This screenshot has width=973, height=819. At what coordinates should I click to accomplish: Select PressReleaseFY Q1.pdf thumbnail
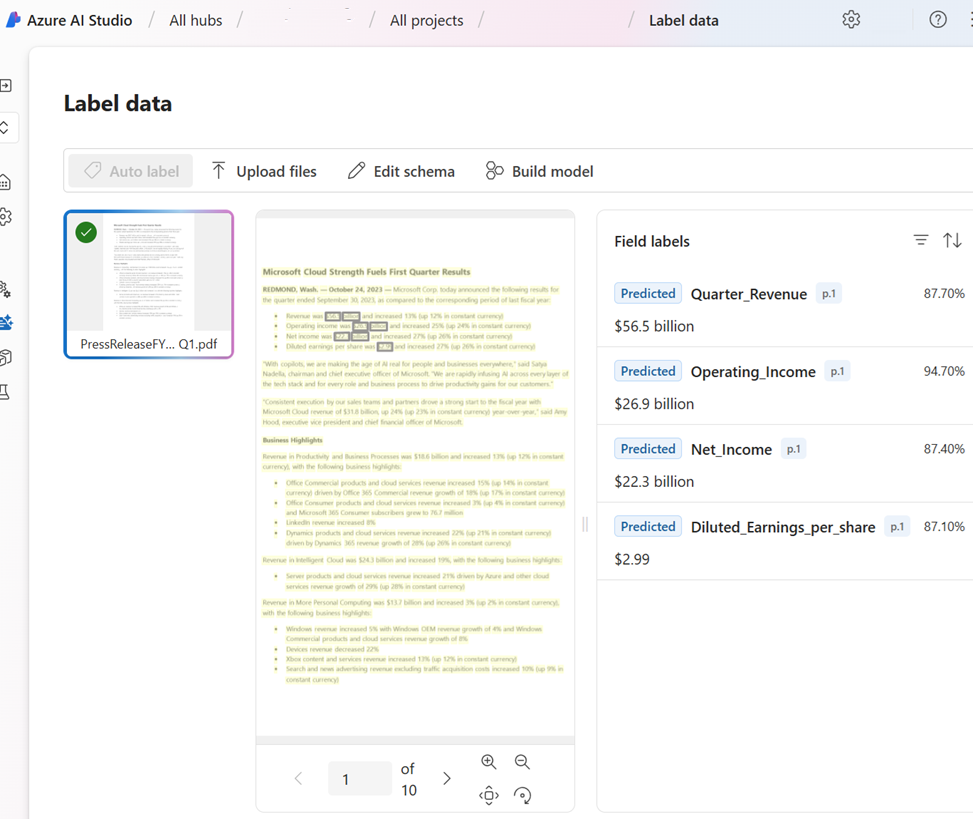tap(148, 284)
